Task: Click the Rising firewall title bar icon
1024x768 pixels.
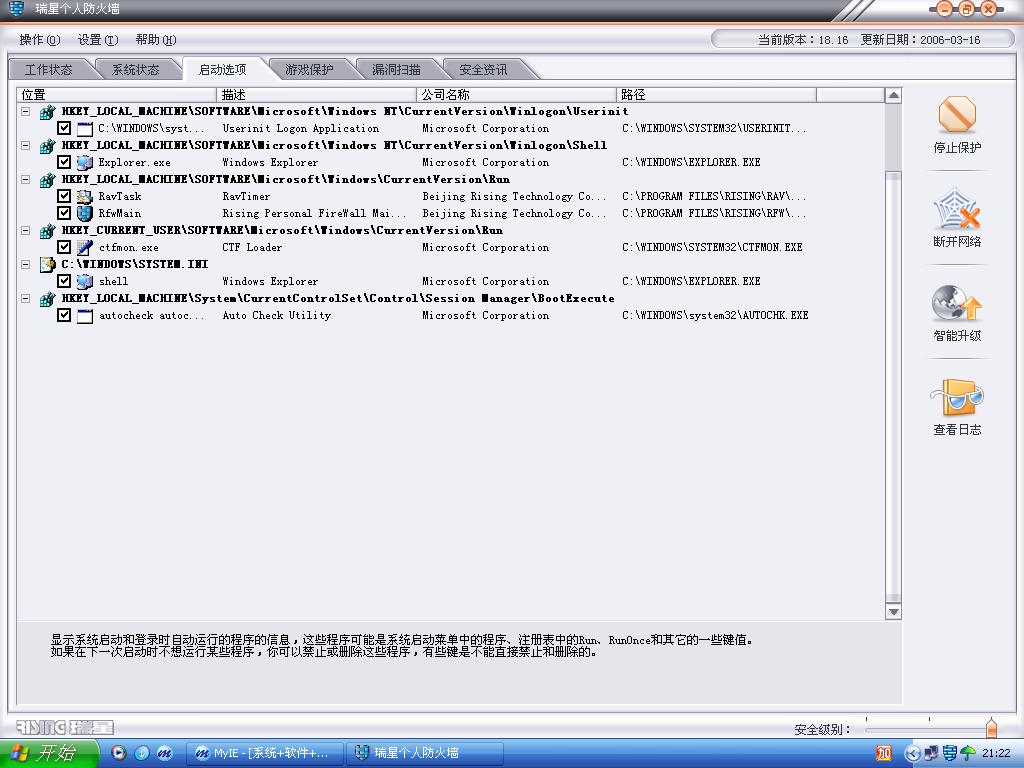Action: pyautogui.click(x=16, y=8)
